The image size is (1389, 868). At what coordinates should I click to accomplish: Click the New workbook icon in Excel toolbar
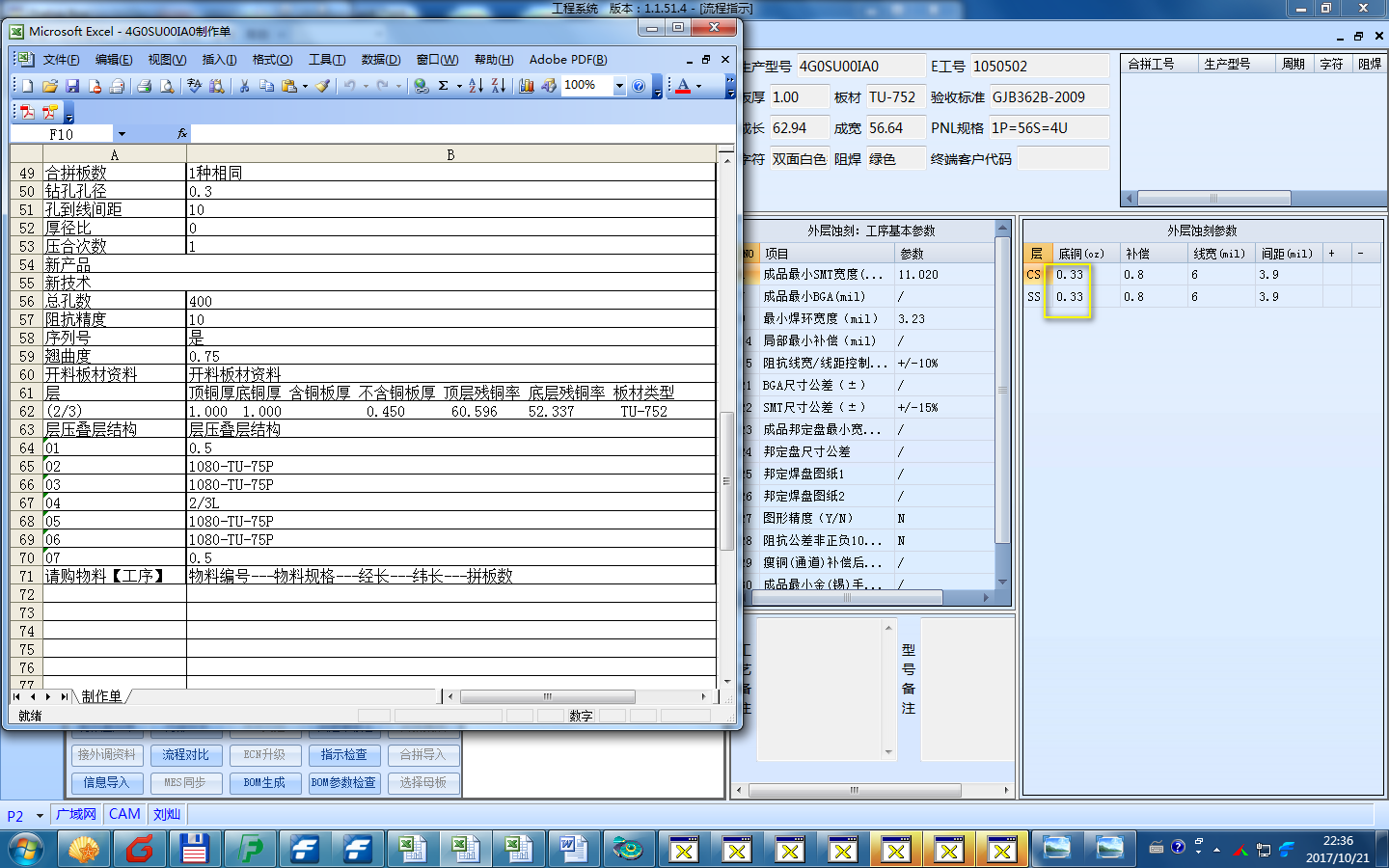coord(28,86)
